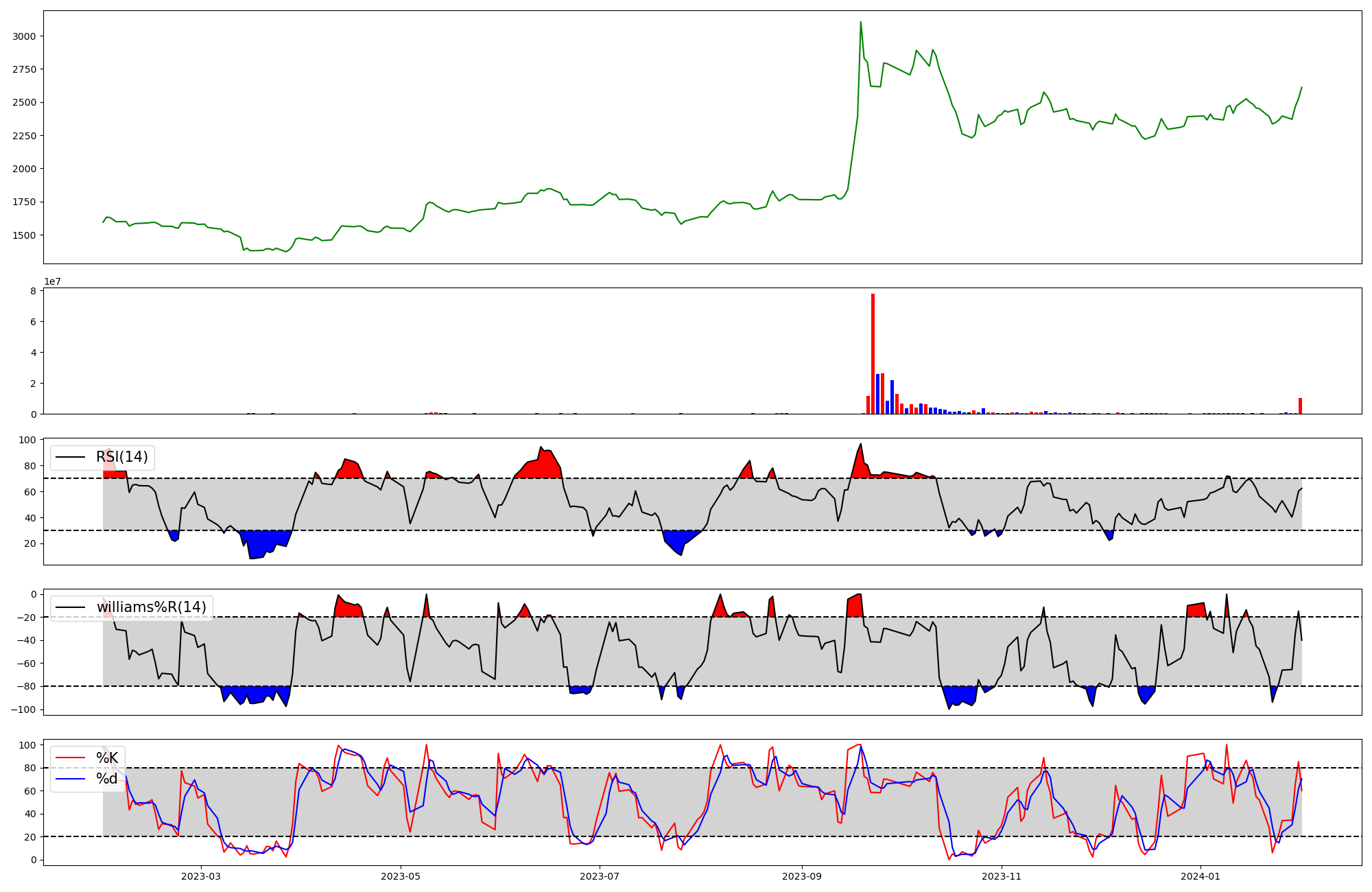The width and height of the screenshot is (1372, 892).
Task: Click the price chart's highest peak
Action: point(861,23)
